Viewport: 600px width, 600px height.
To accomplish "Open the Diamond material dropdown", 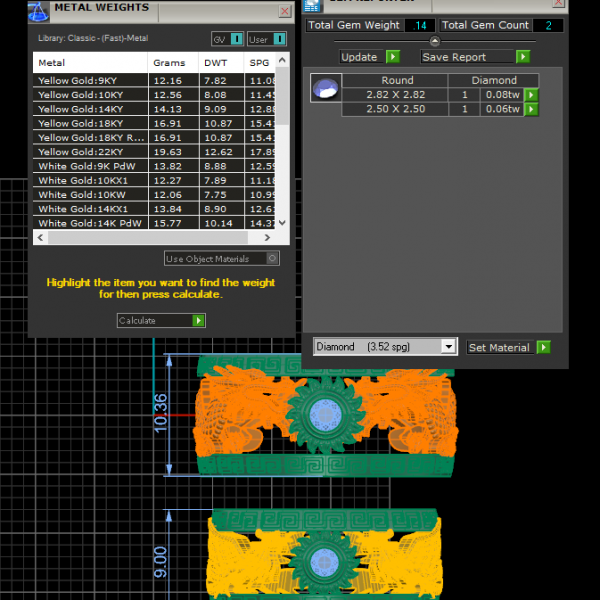I will 448,347.
